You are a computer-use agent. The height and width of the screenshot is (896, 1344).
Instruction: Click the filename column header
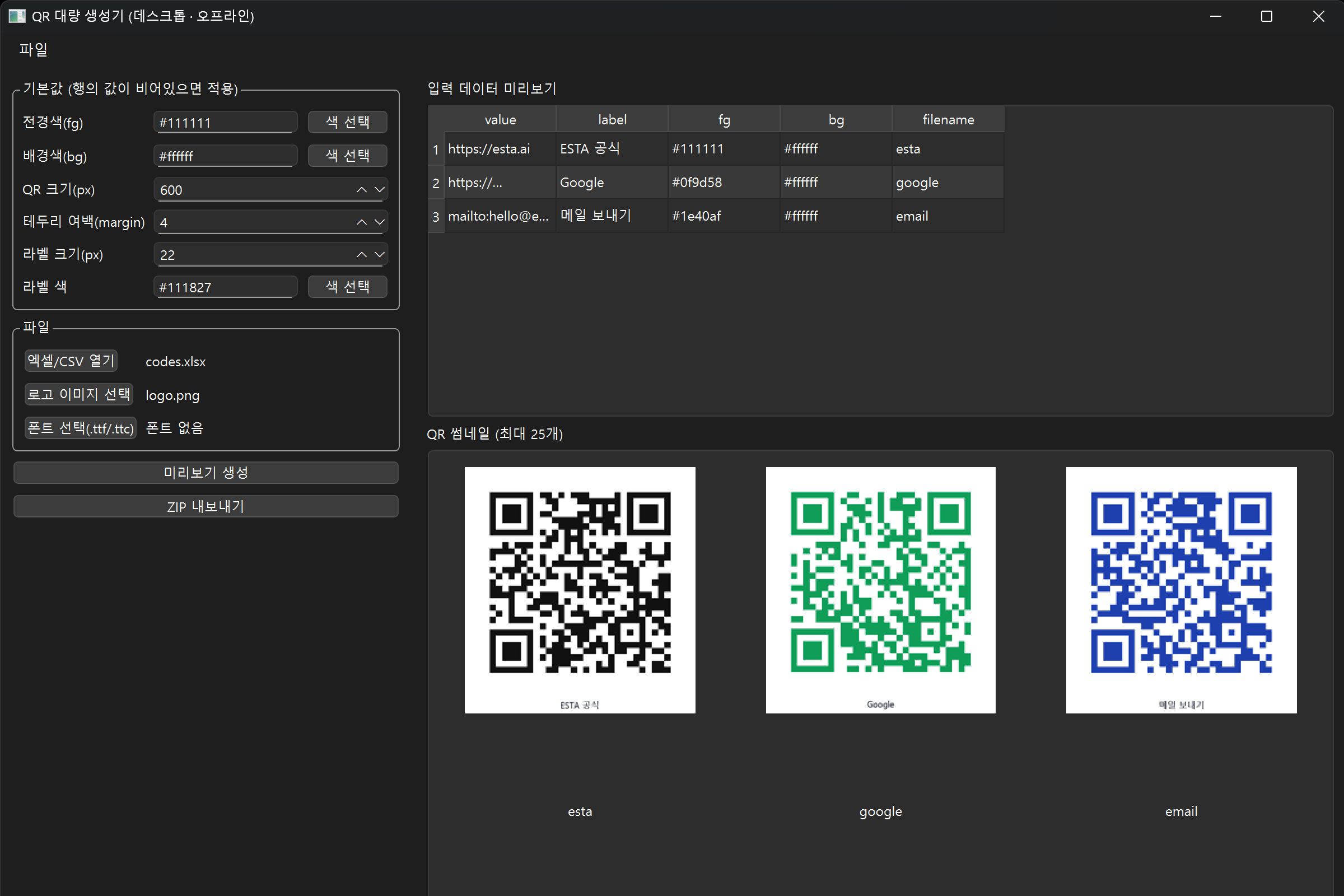[948, 120]
